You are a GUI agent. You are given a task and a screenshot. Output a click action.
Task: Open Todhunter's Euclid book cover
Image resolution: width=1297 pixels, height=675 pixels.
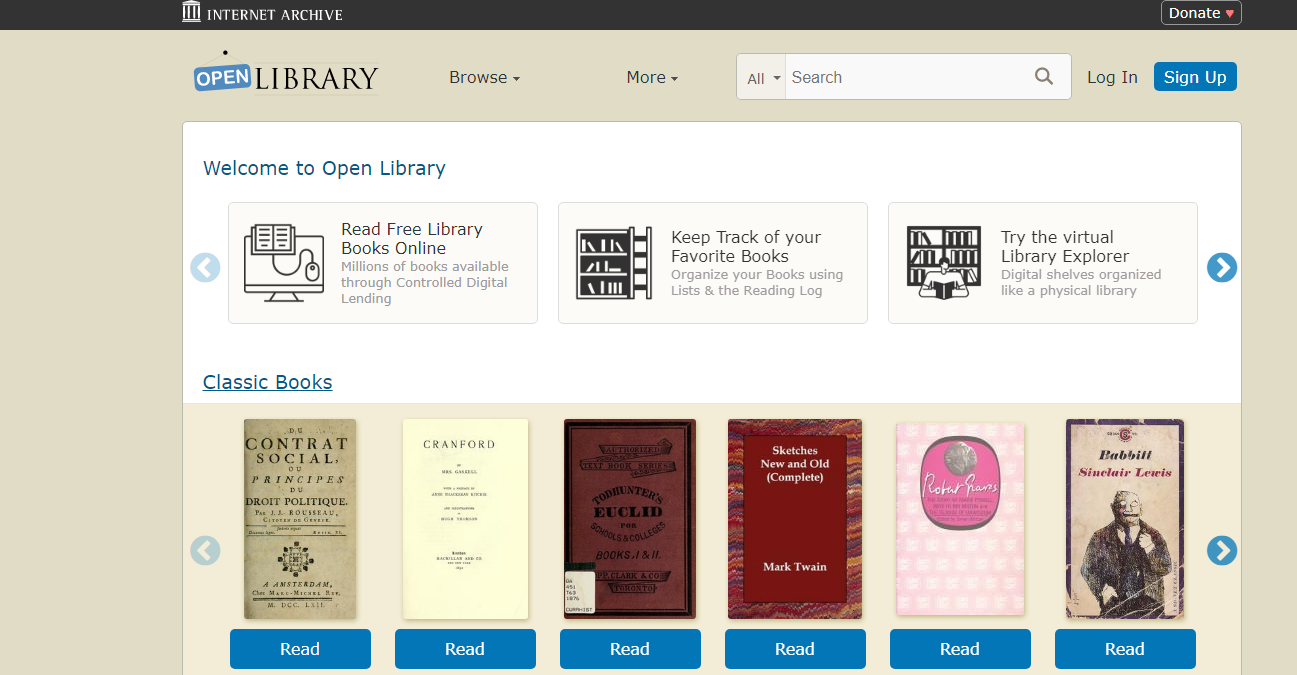click(630, 519)
